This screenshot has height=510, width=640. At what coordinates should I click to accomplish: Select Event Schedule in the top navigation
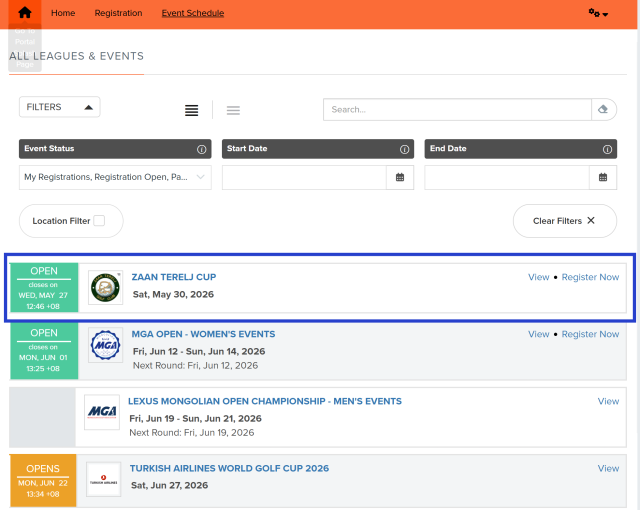pos(192,13)
